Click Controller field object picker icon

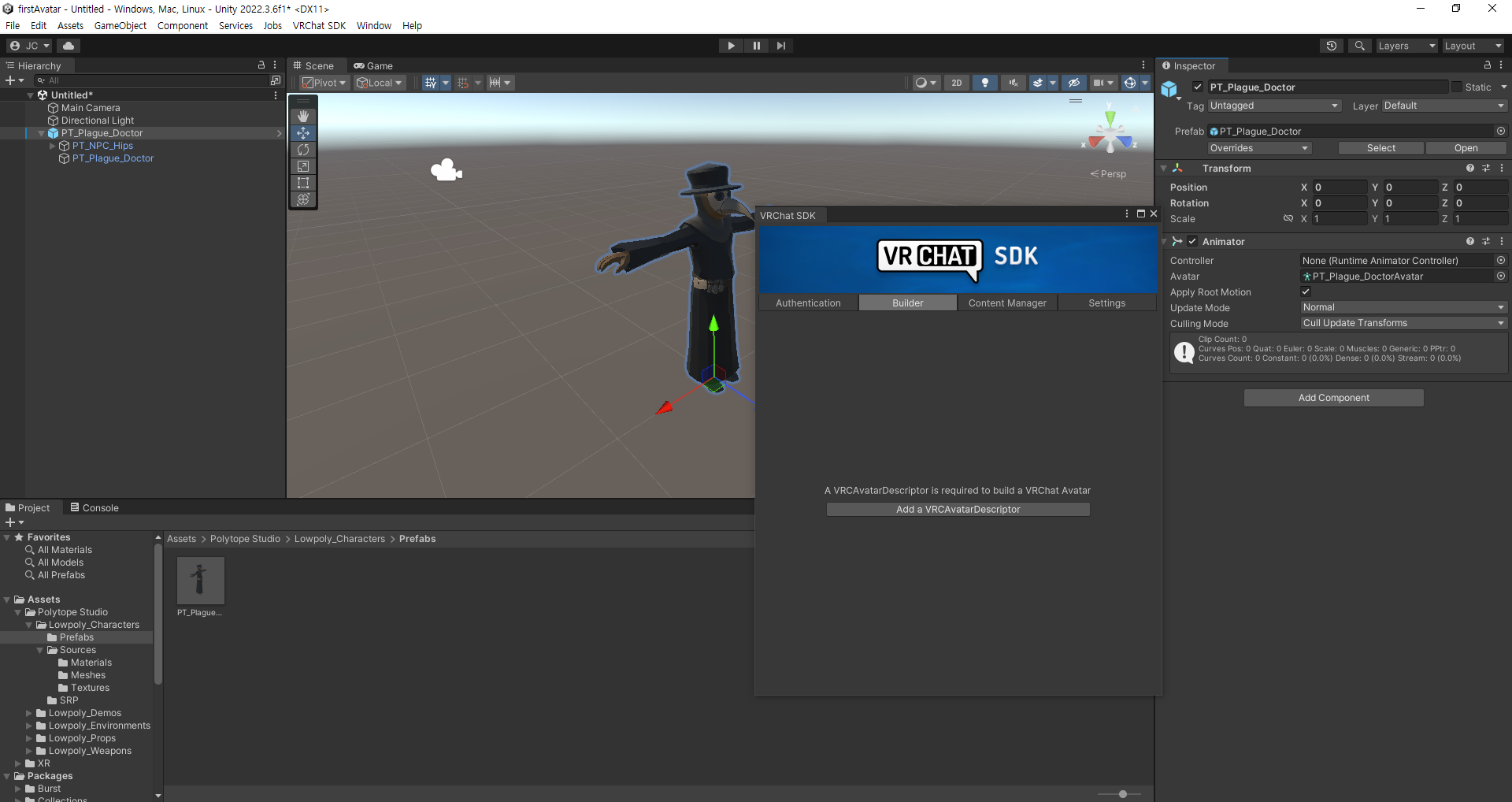[1500, 260]
